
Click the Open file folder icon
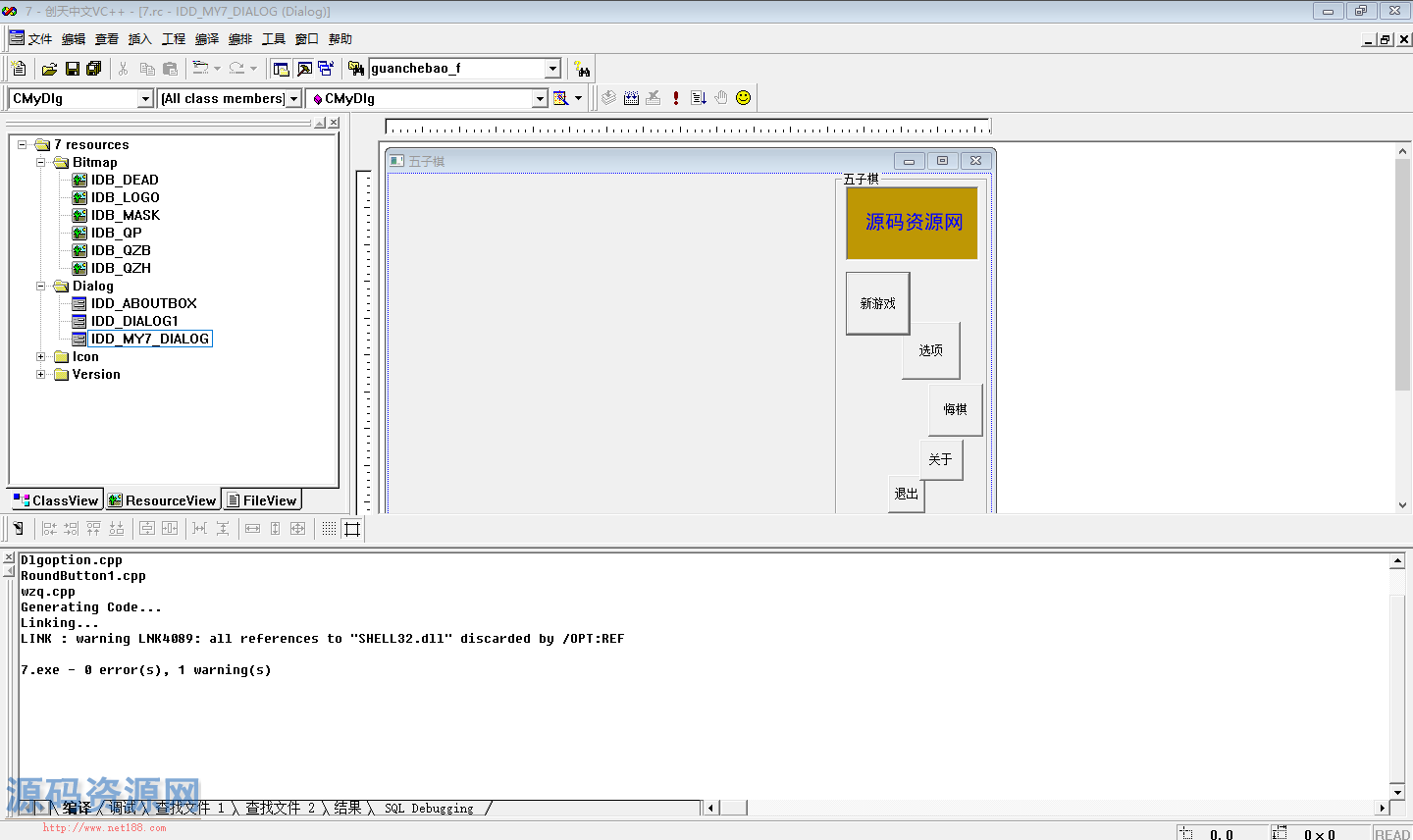point(49,69)
